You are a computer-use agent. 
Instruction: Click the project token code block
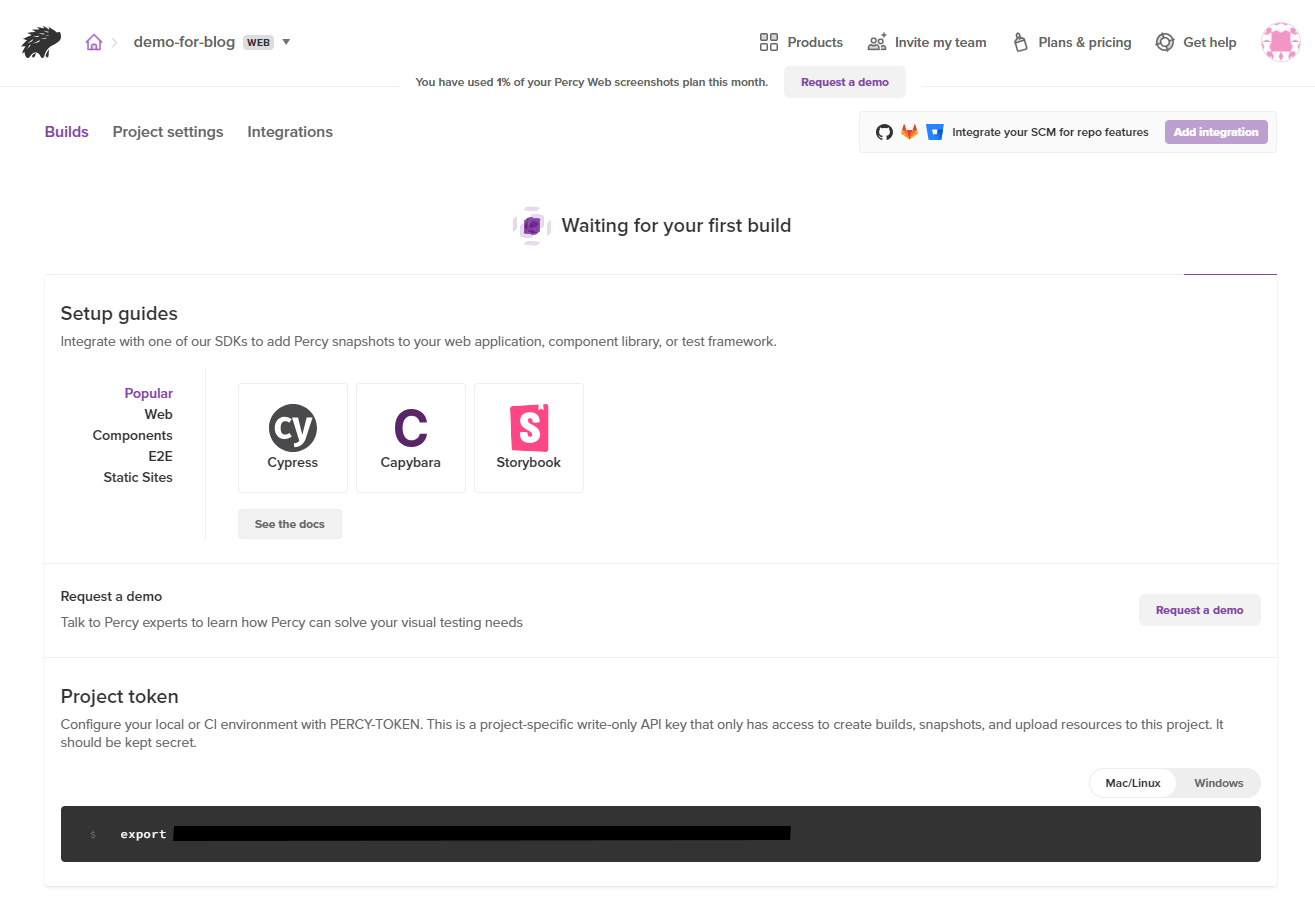660,834
